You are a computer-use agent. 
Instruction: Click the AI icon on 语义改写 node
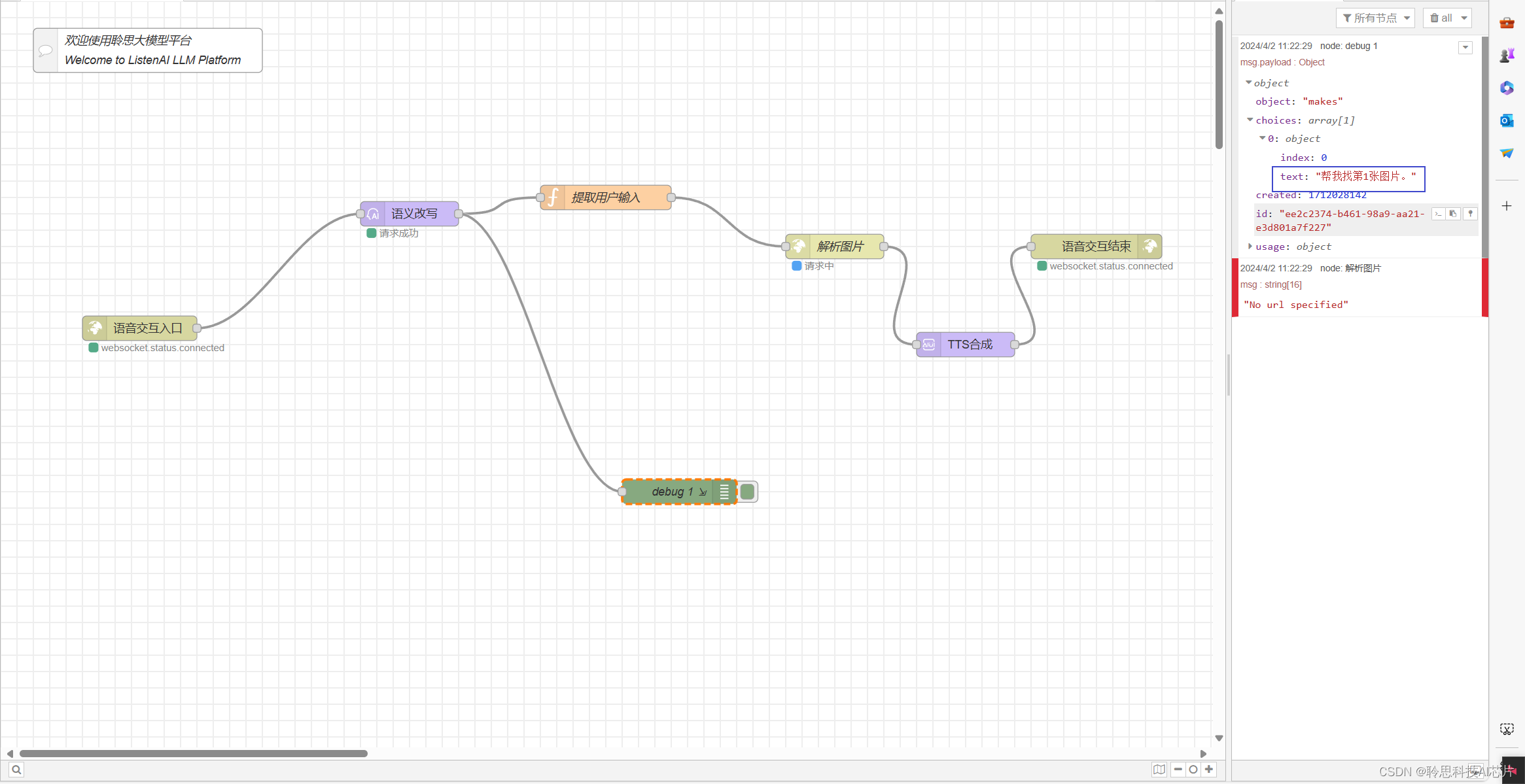[373, 214]
